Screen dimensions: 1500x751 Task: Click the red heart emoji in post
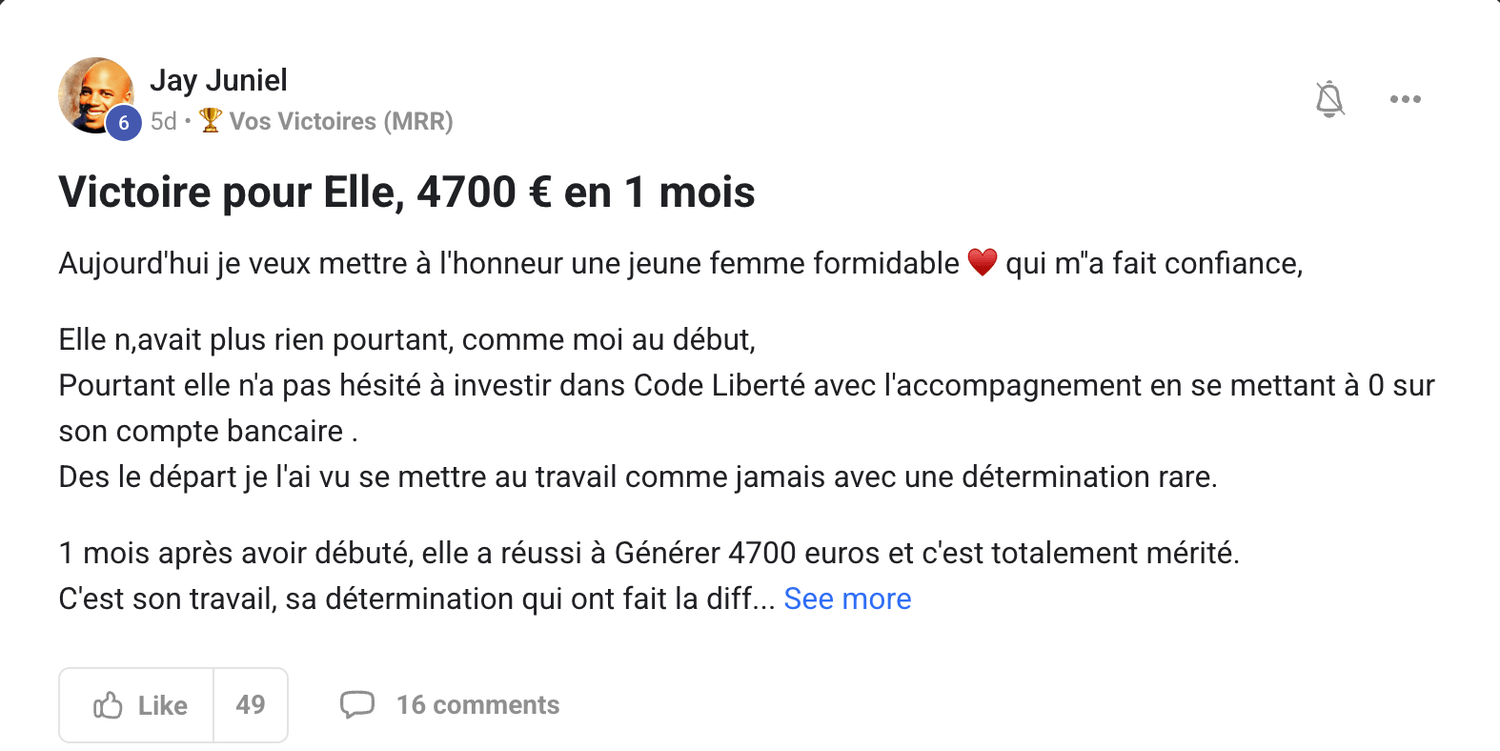coord(983,264)
